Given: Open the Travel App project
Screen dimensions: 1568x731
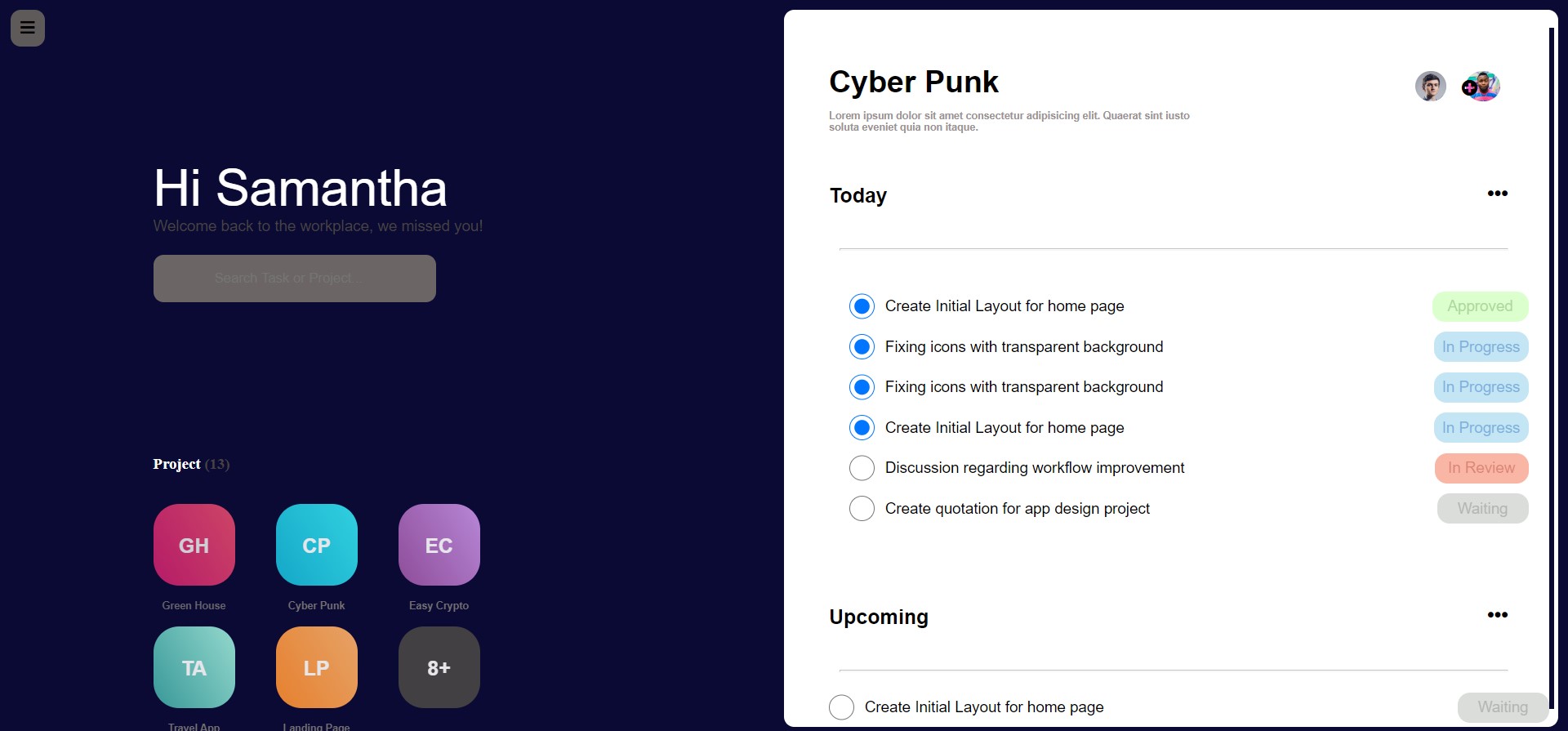Looking at the screenshot, I should click(x=193, y=667).
